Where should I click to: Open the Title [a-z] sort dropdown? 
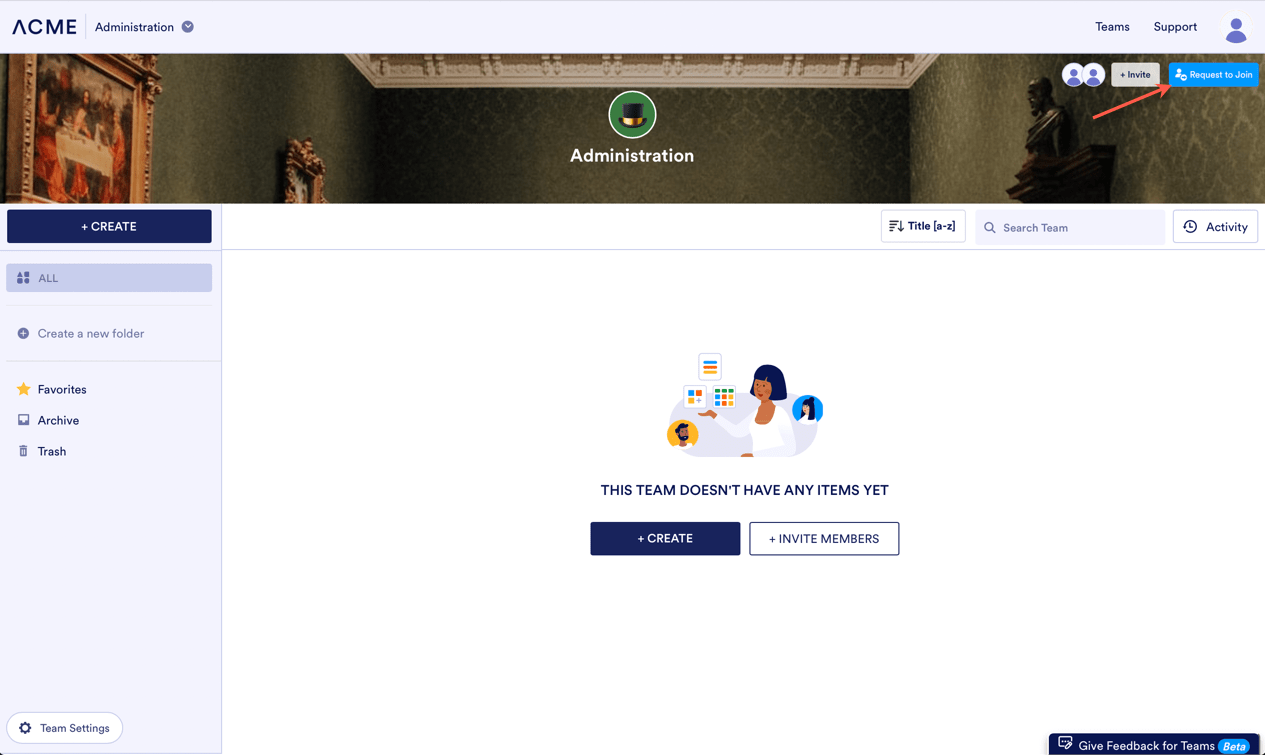tap(923, 226)
